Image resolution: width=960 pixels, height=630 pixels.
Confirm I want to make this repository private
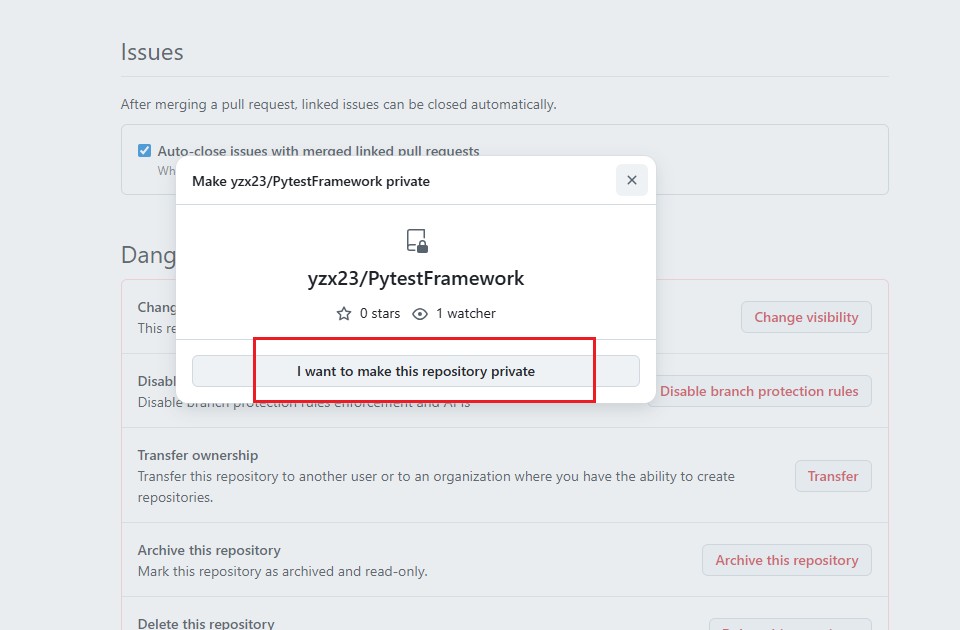(x=416, y=371)
